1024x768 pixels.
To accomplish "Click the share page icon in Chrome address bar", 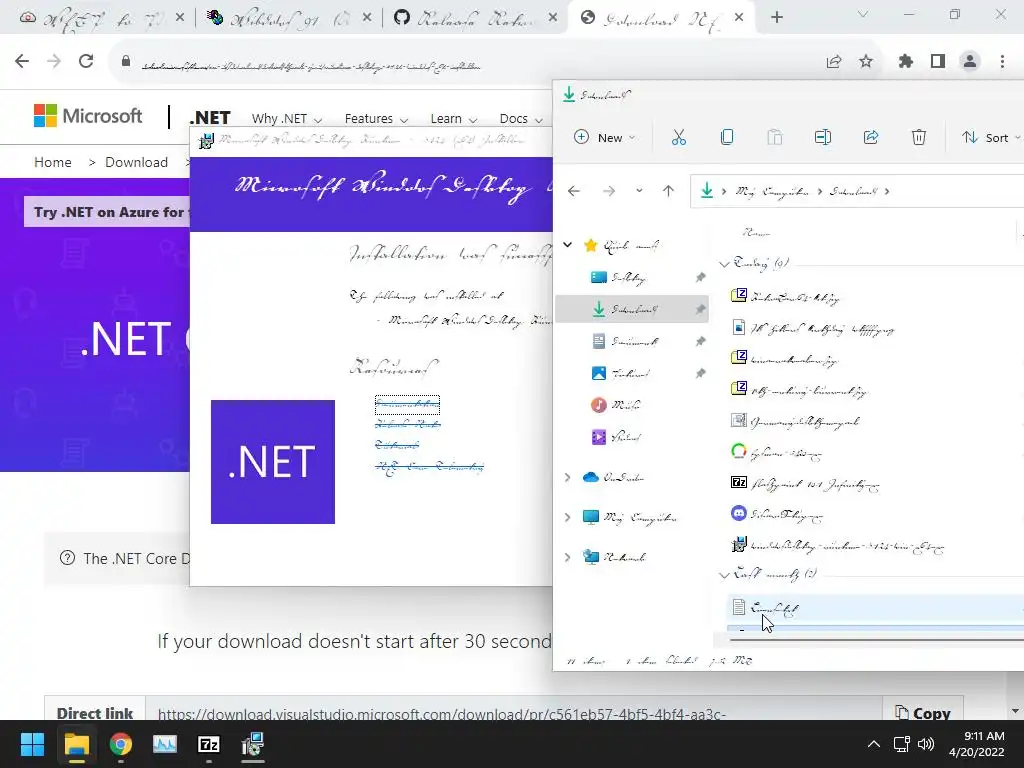I will [834, 61].
